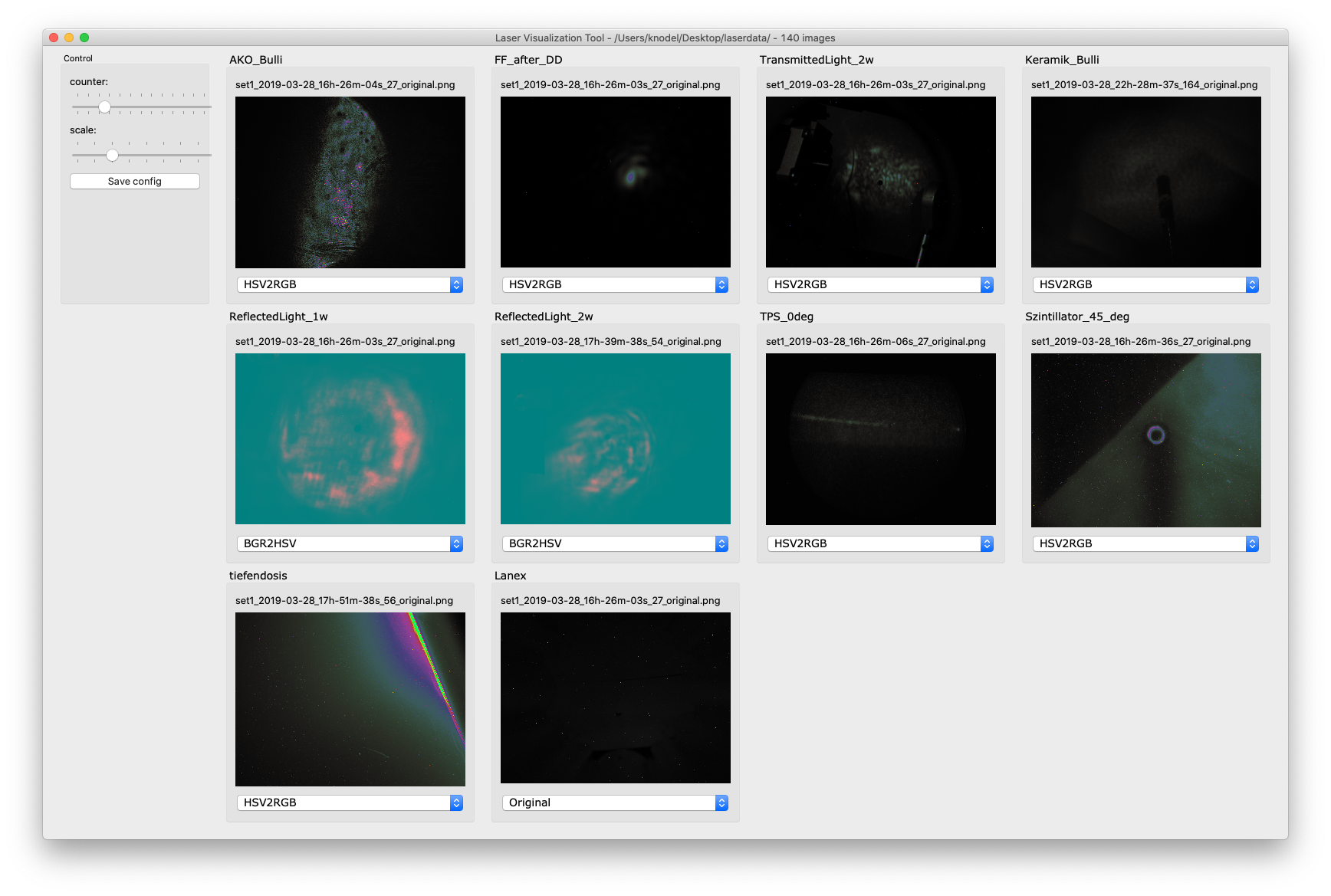Click the counter slider handle
This screenshot has width=1331, height=896.
104,107
